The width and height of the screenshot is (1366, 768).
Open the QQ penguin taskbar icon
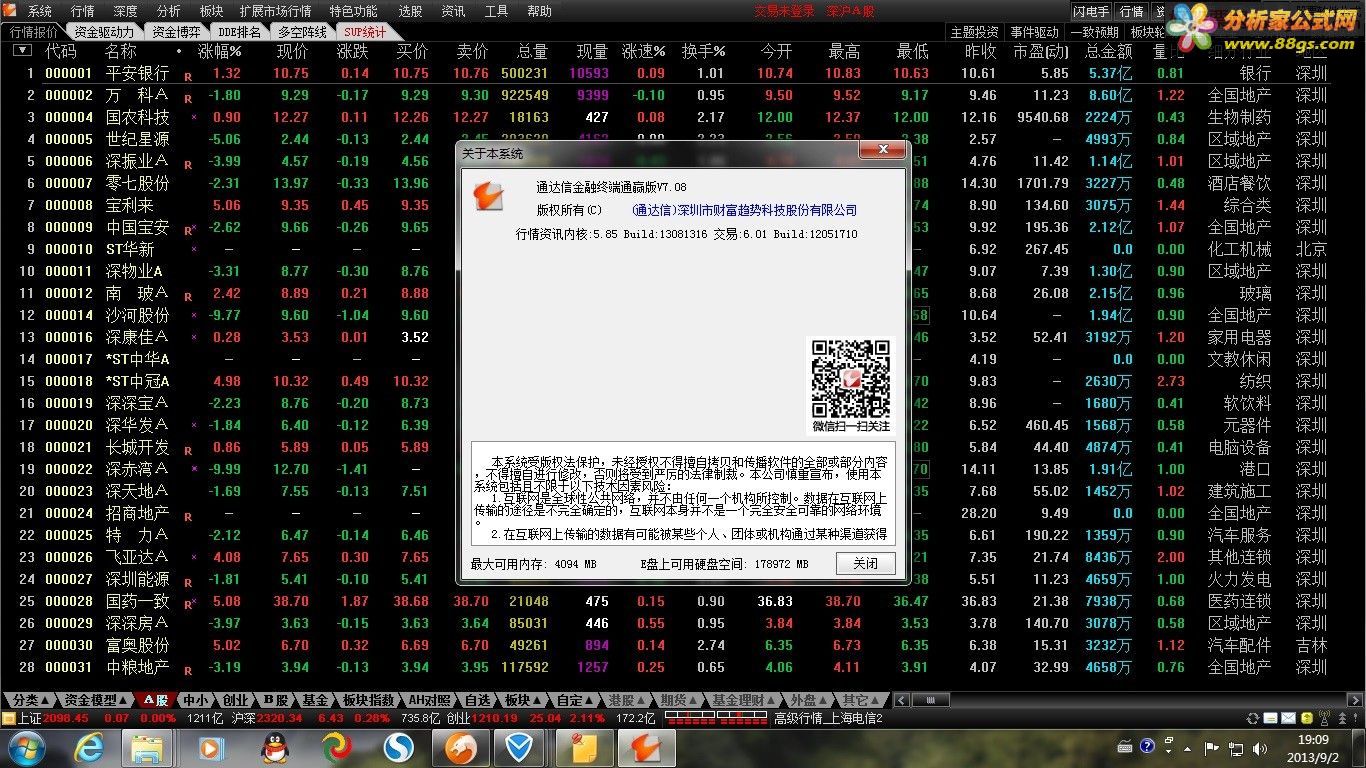[x=273, y=747]
